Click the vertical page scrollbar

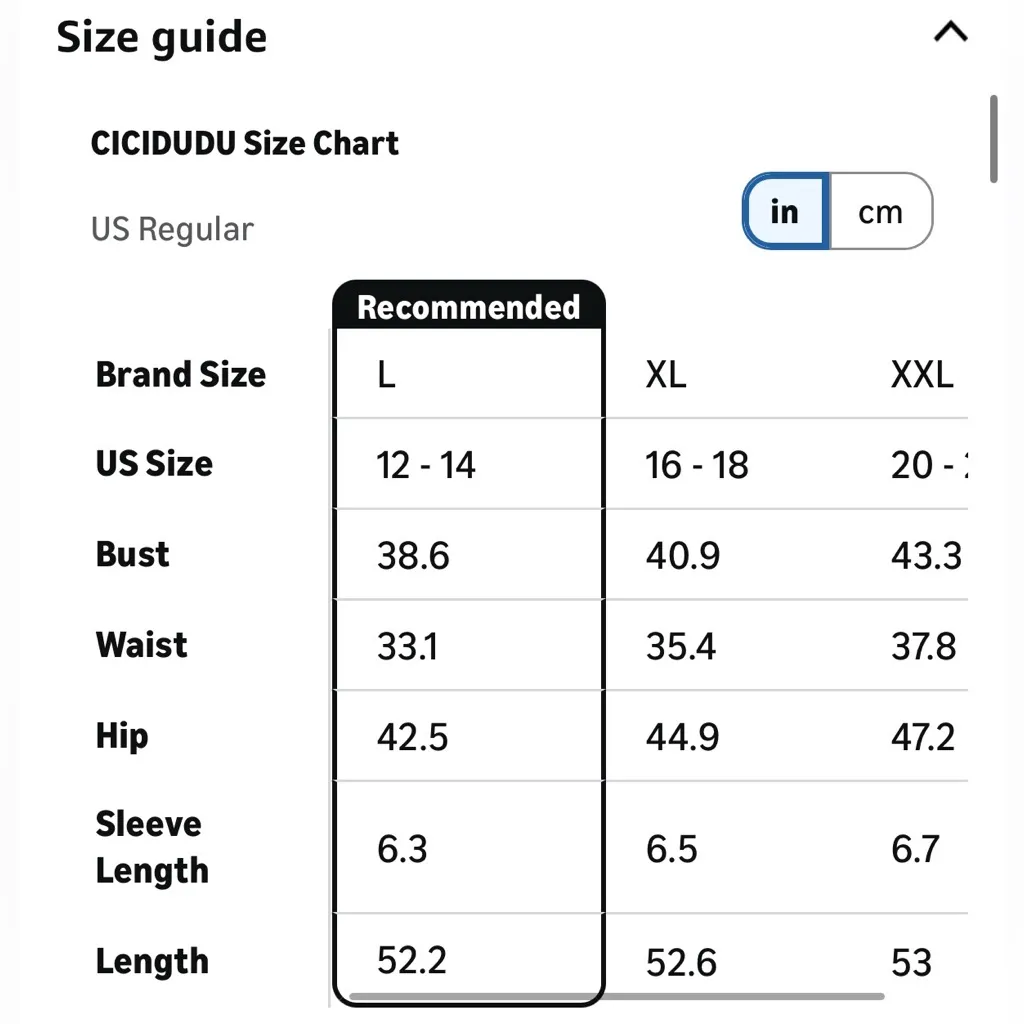pos(993,140)
